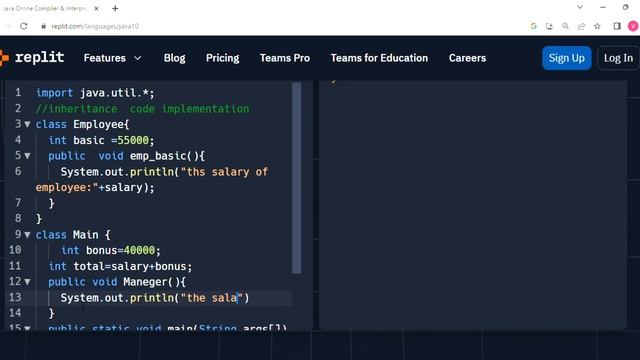Open the Blog page

tap(174, 58)
